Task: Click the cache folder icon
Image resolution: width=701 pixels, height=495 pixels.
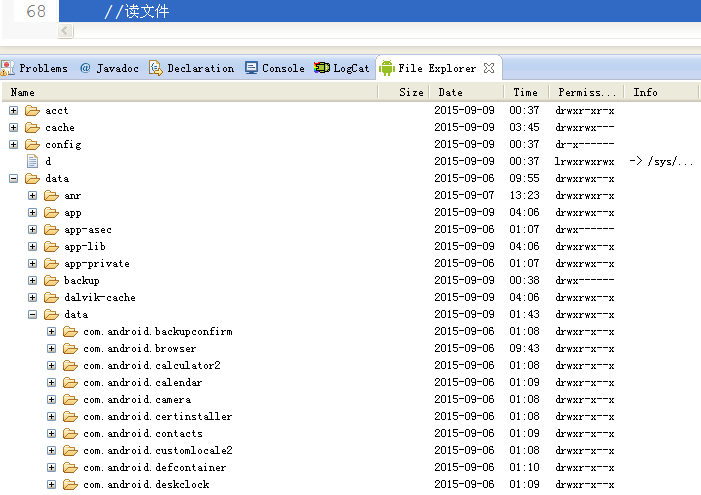Action: pyautogui.click(x=32, y=127)
